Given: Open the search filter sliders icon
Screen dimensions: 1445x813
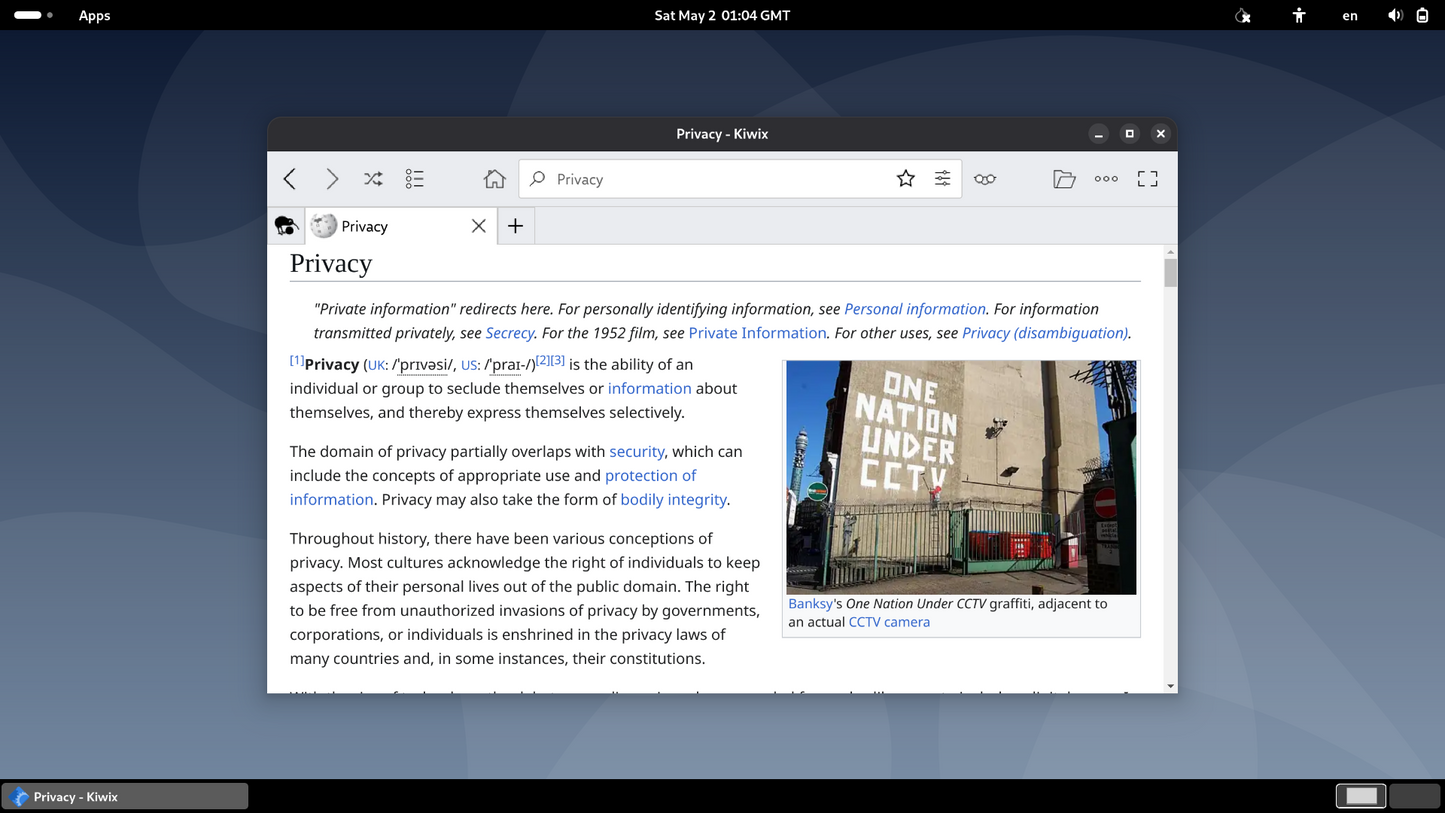Looking at the screenshot, I should pos(943,179).
